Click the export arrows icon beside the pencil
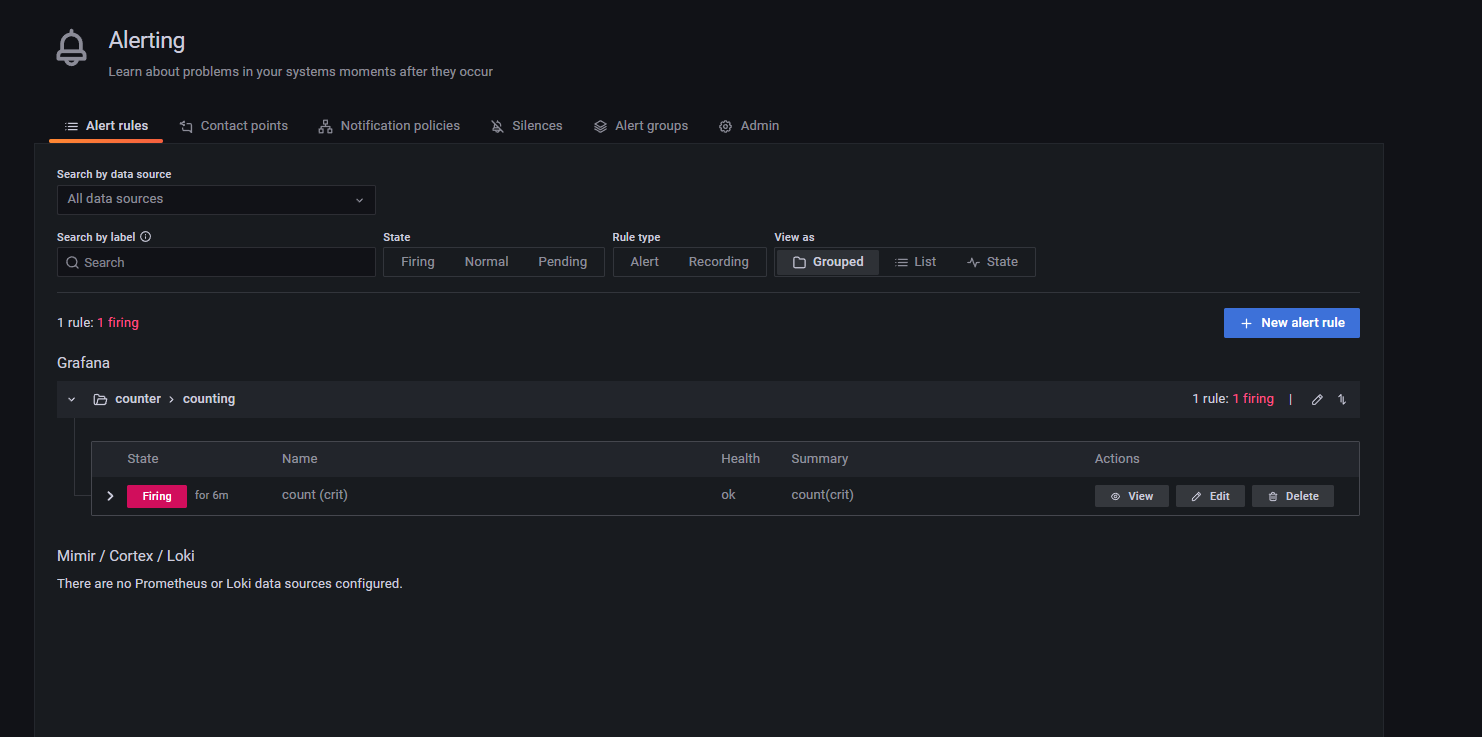 coord(1341,398)
